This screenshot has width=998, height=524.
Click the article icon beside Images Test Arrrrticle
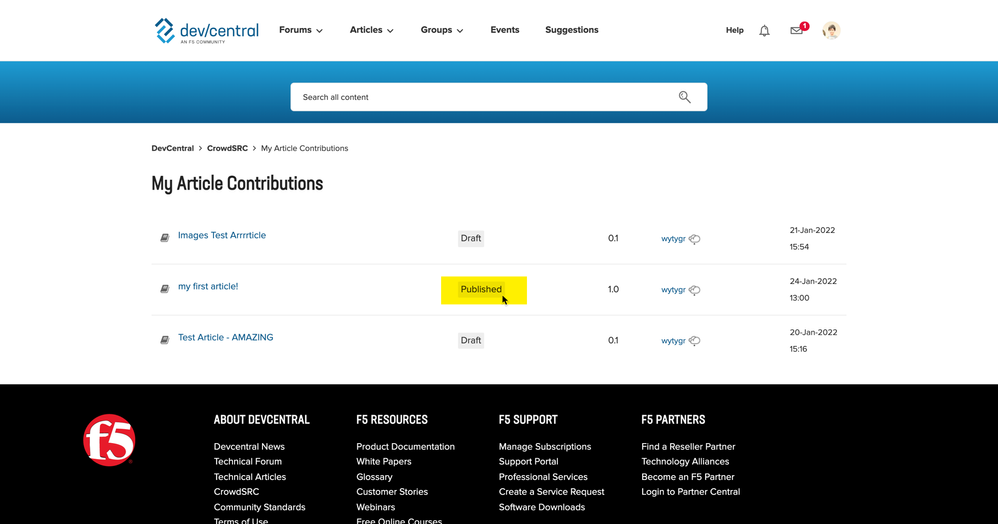point(164,237)
